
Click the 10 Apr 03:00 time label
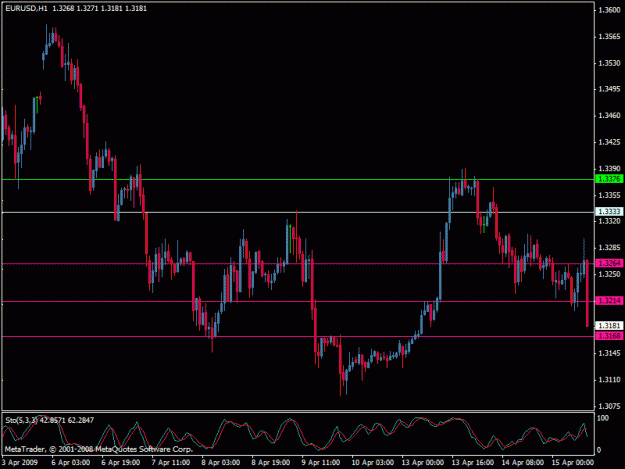(x=372, y=462)
